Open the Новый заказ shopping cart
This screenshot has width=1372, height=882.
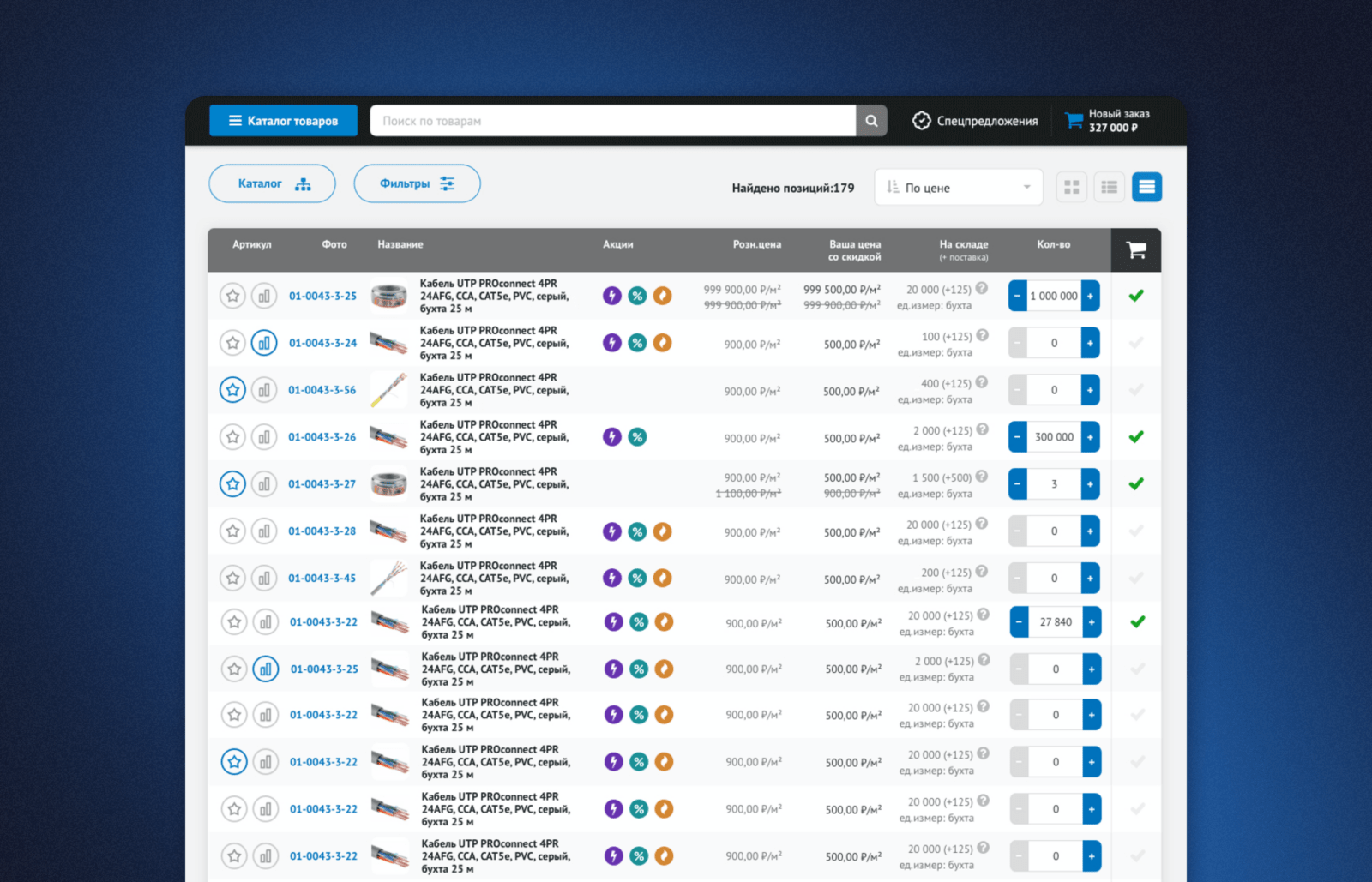click(x=1107, y=121)
